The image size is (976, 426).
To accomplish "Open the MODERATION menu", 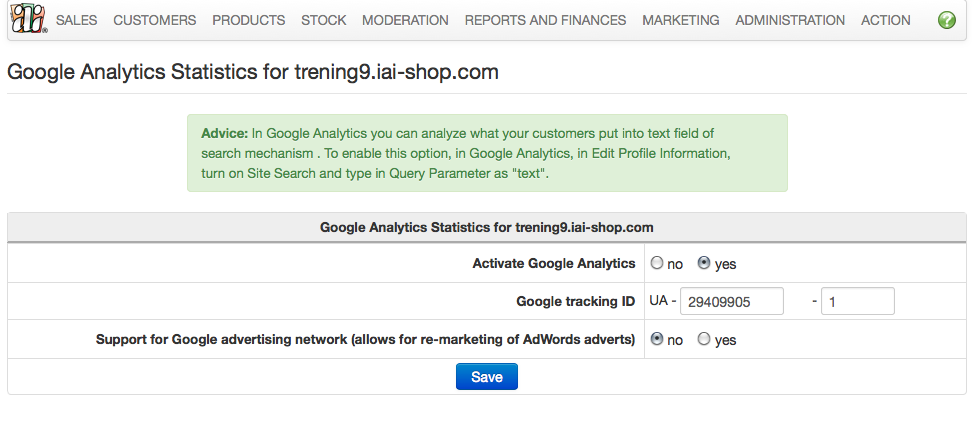I will pyautogui.click(x=405, y=20).
